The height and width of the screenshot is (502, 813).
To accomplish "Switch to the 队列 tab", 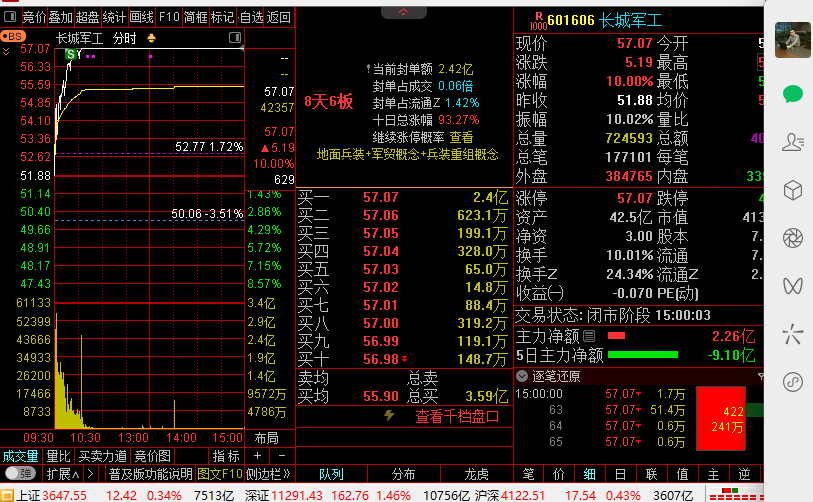I will (x=331, y=474).
